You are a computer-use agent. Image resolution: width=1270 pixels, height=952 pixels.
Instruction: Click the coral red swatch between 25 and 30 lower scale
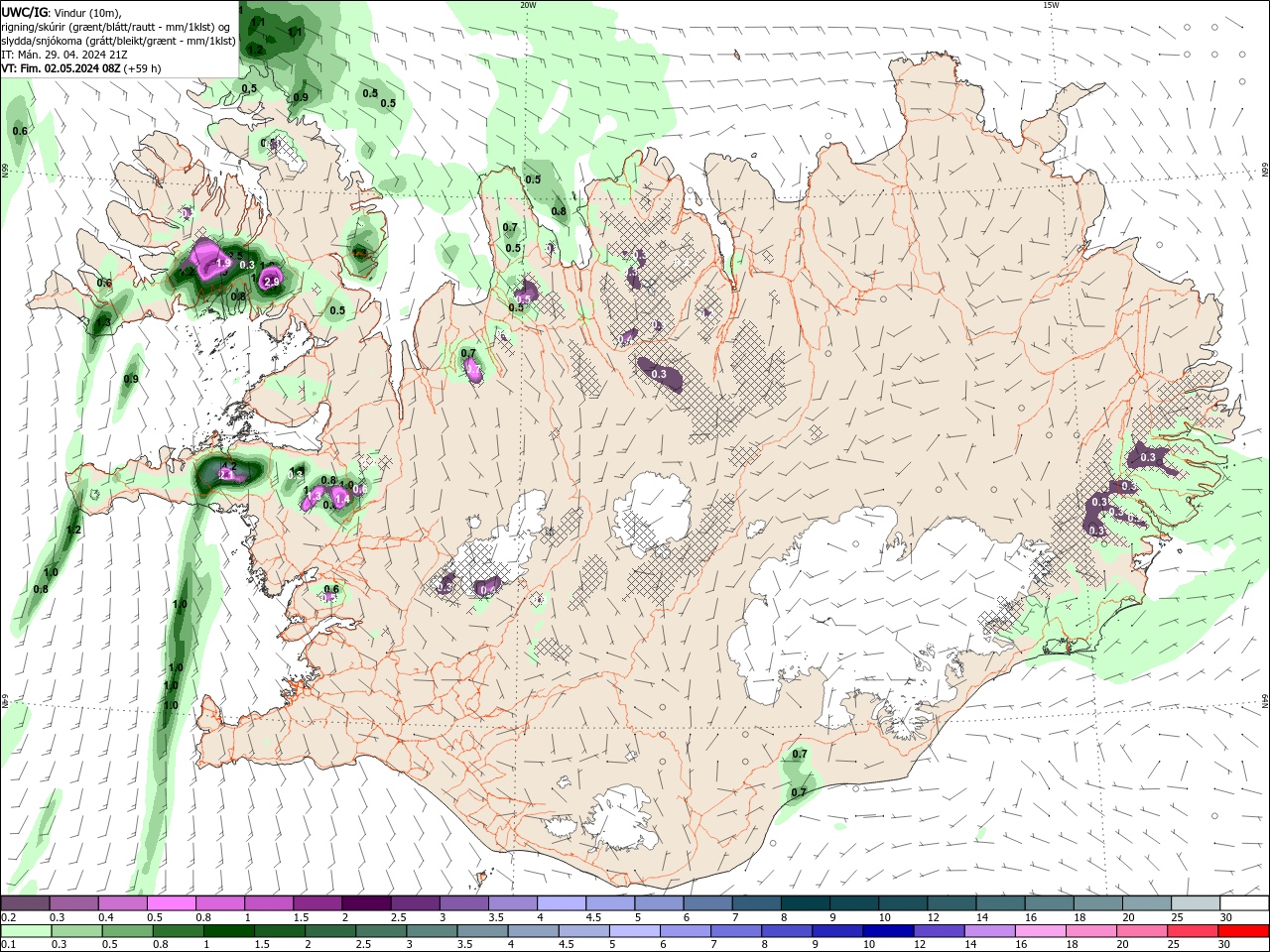pyautogui.click(x=1194, y=931)
